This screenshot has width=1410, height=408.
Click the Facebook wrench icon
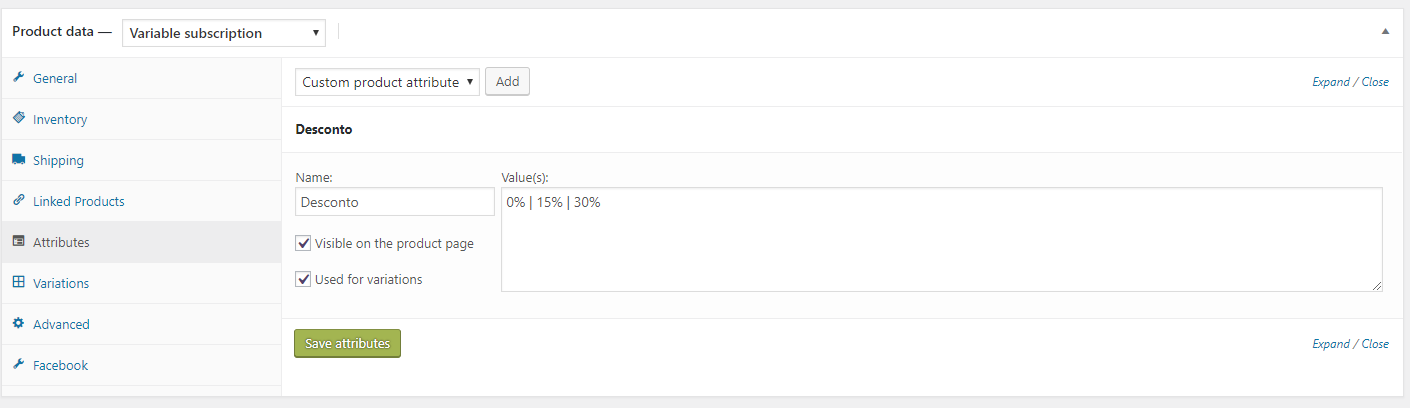point(18,365)
